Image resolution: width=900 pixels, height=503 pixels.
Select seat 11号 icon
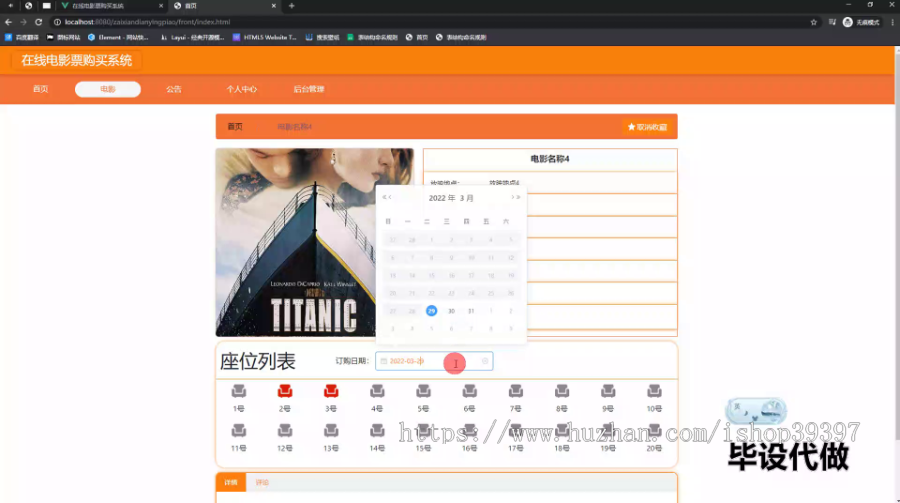click(239, 430)
